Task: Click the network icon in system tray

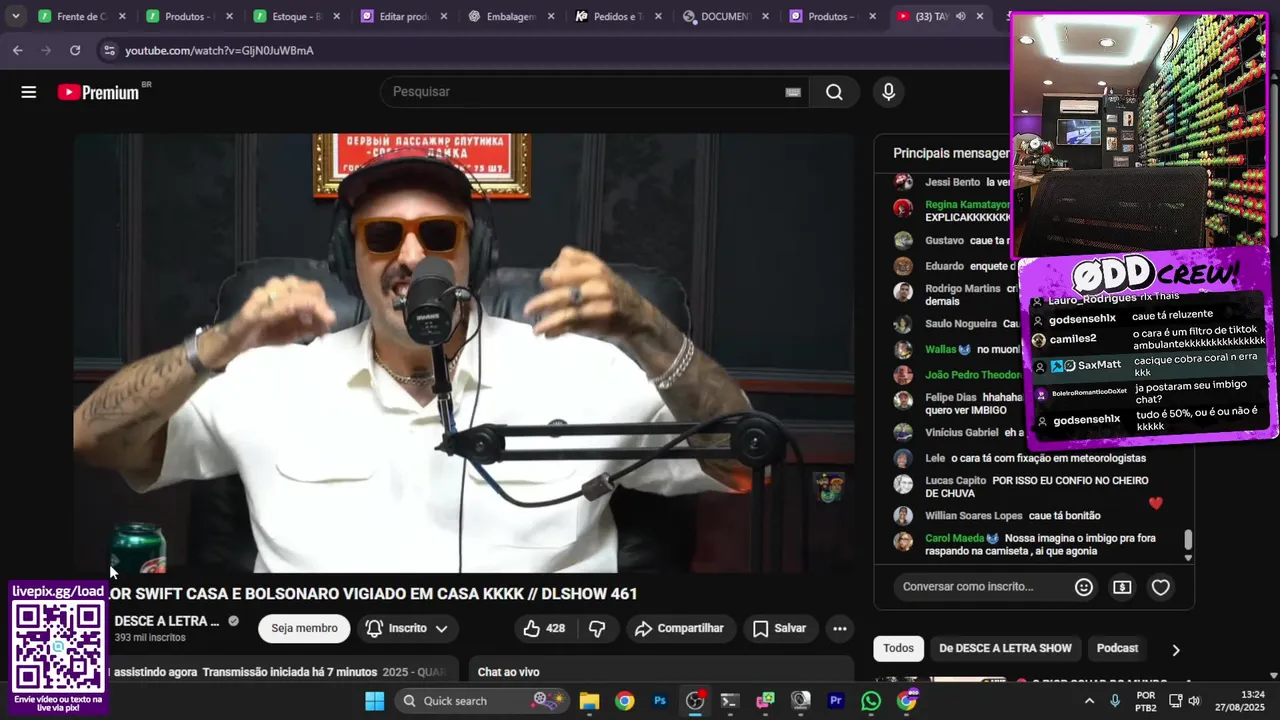Action: click(1176, 700)
